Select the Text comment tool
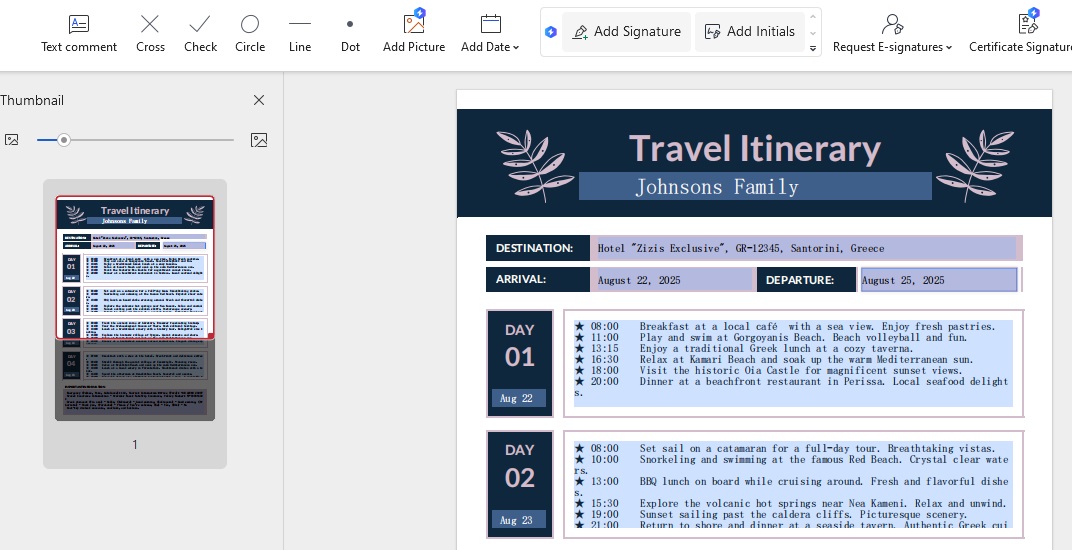 pos(79,34)
